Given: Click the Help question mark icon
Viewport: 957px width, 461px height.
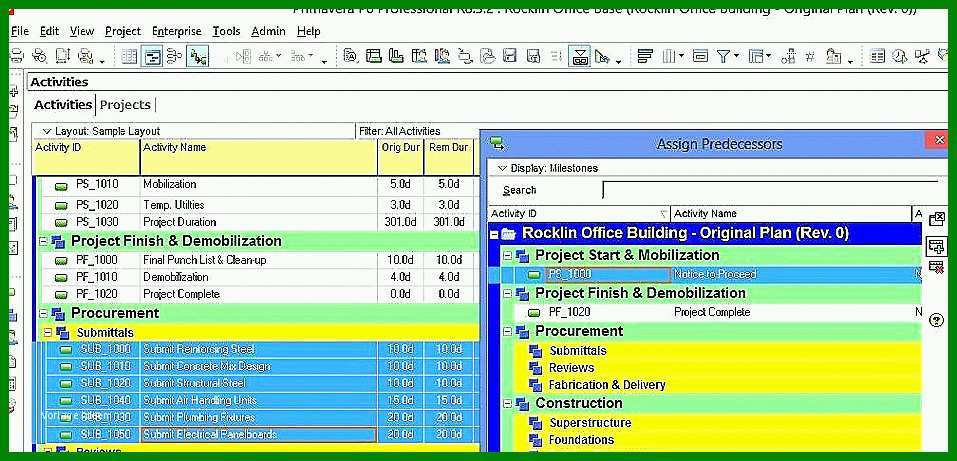Looking at the screenshot, I should coord(936,321).
